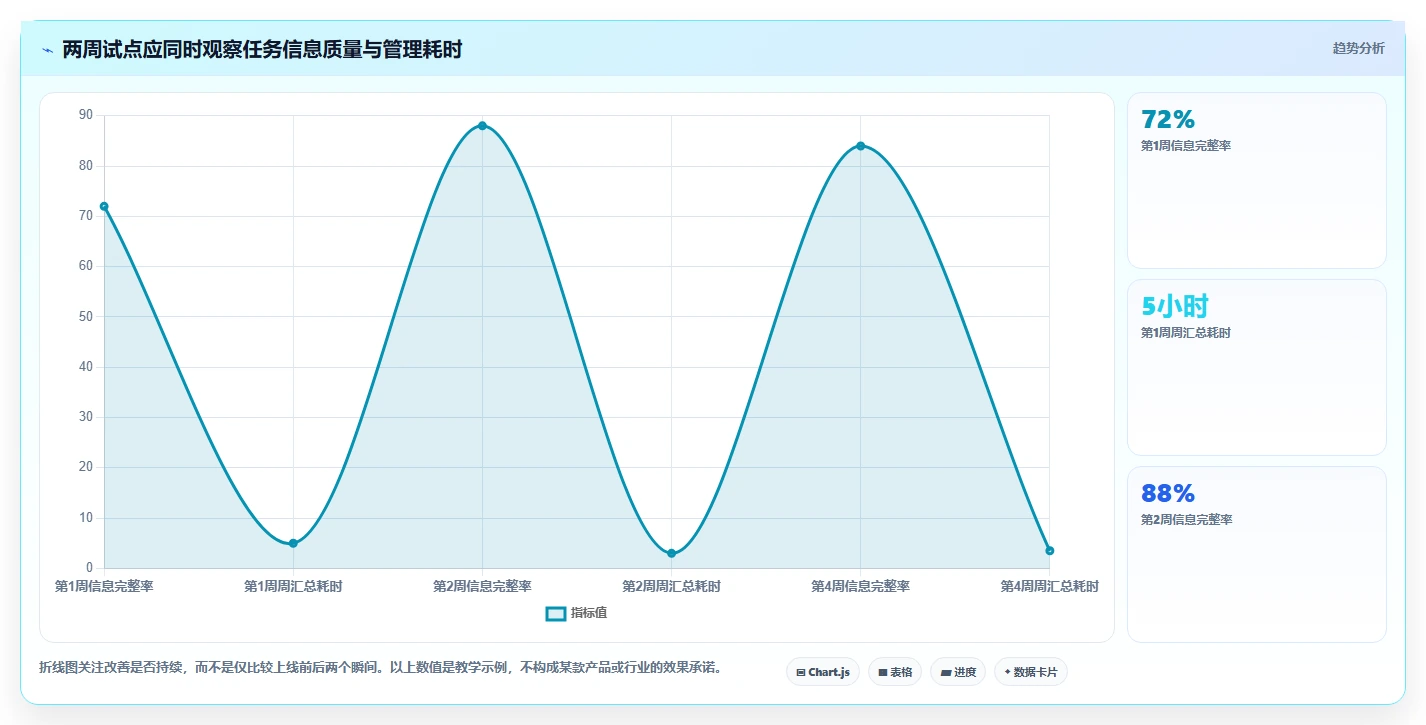Click the 指标值 legend text

tap(589, 613)
